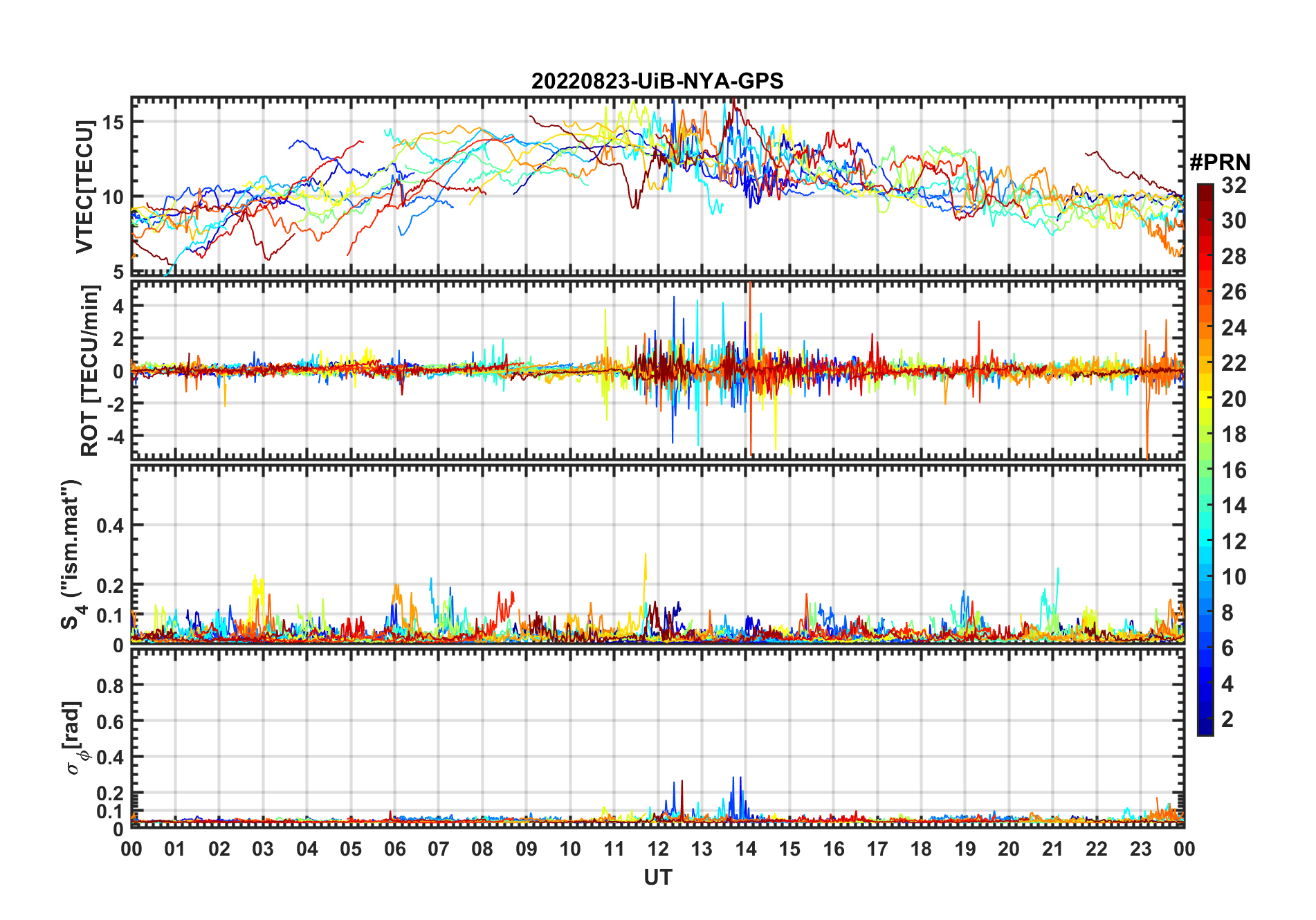
Task: Click colorbar tick label 10
Action: coord(1234,577)
